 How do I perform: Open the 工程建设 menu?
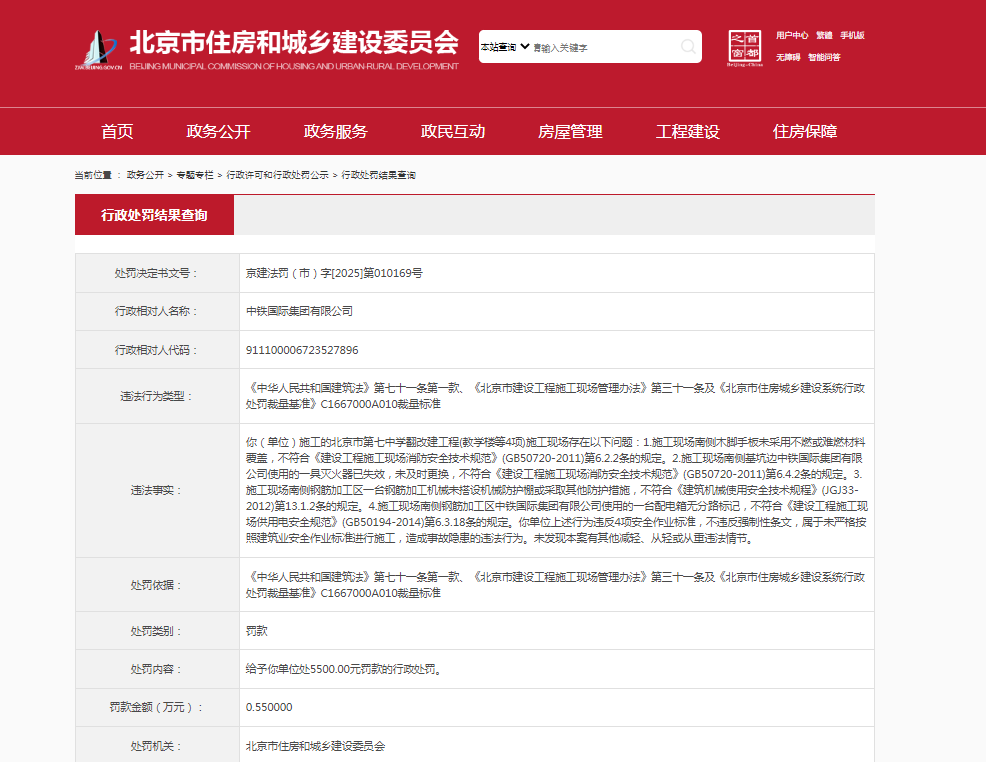tap(687, 131)
